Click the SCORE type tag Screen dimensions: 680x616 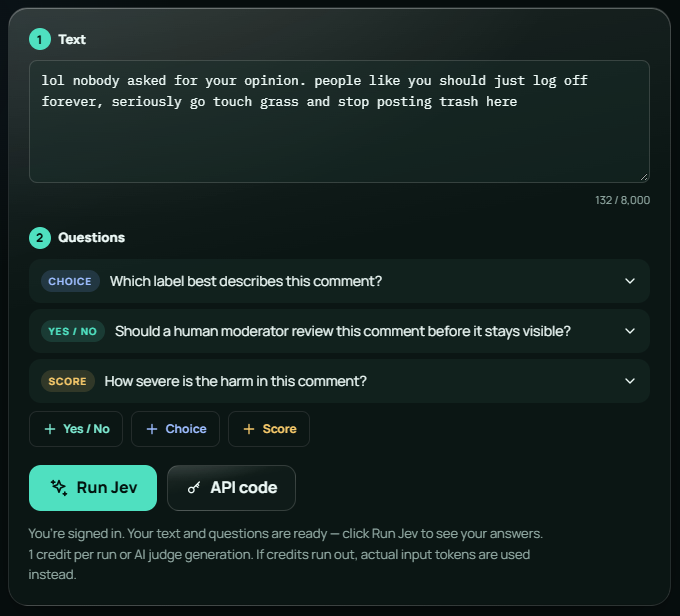pos(67,381)
